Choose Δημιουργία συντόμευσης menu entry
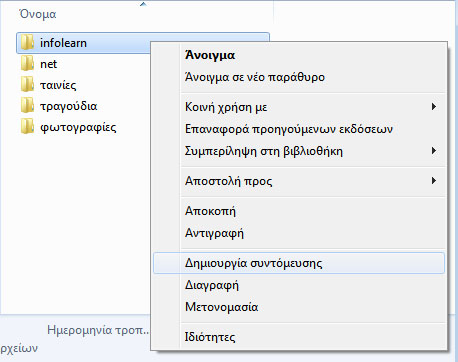Viewport: 458px width, 362px height. pos(299,263)
